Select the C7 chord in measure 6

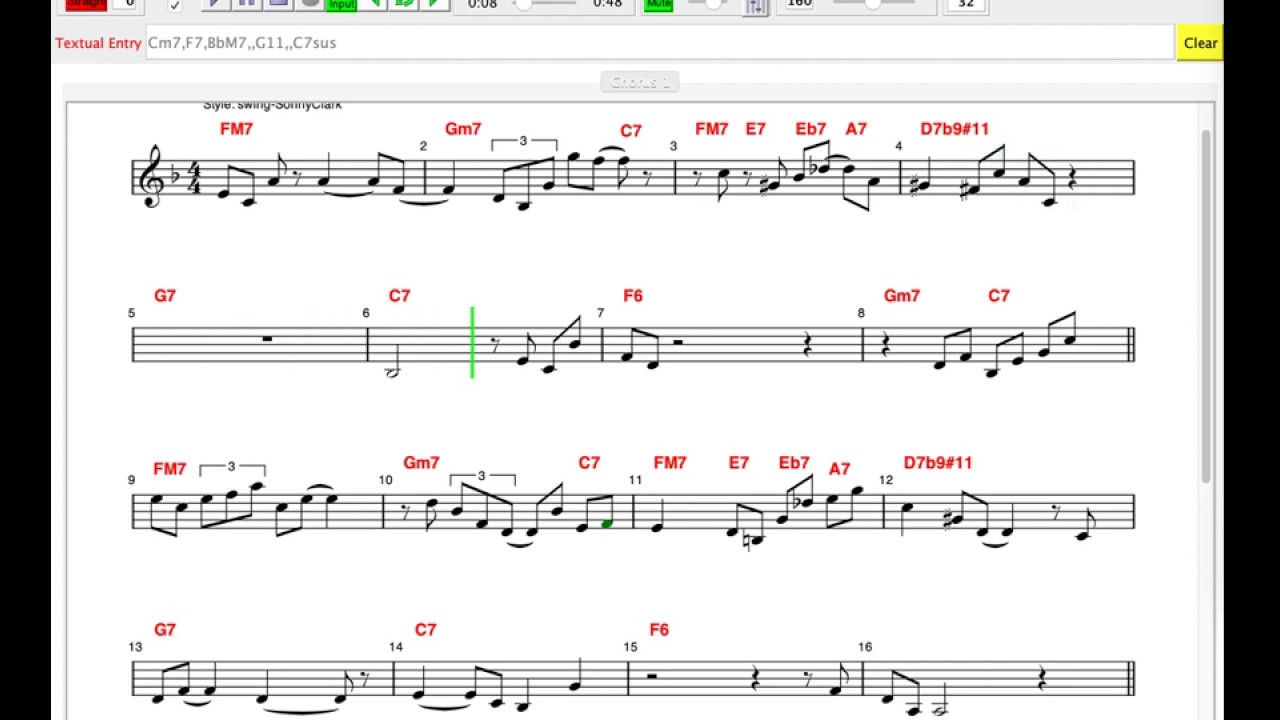pyautogui.click(x=399, y=296)
